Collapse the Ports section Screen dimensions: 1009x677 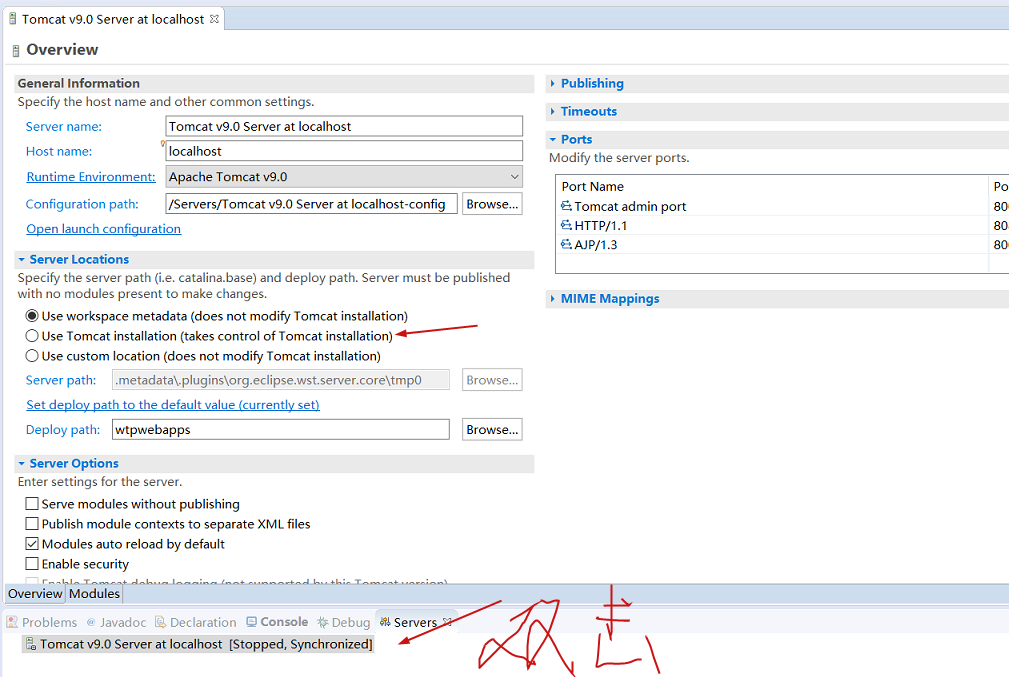[552, 140]
